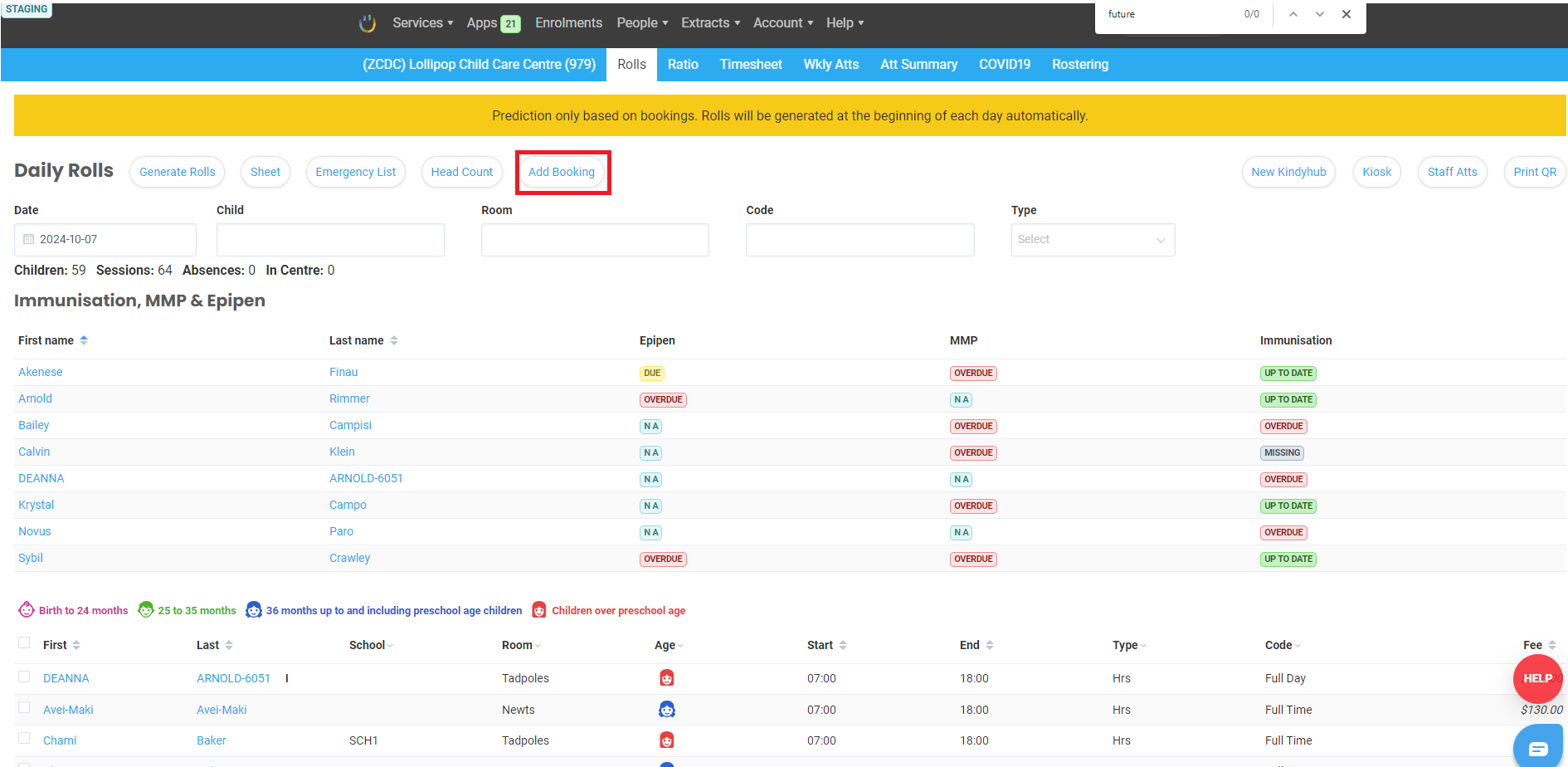Open the chat widget bubble
The image size is (1568, 767).
[x=1539, y=748]
